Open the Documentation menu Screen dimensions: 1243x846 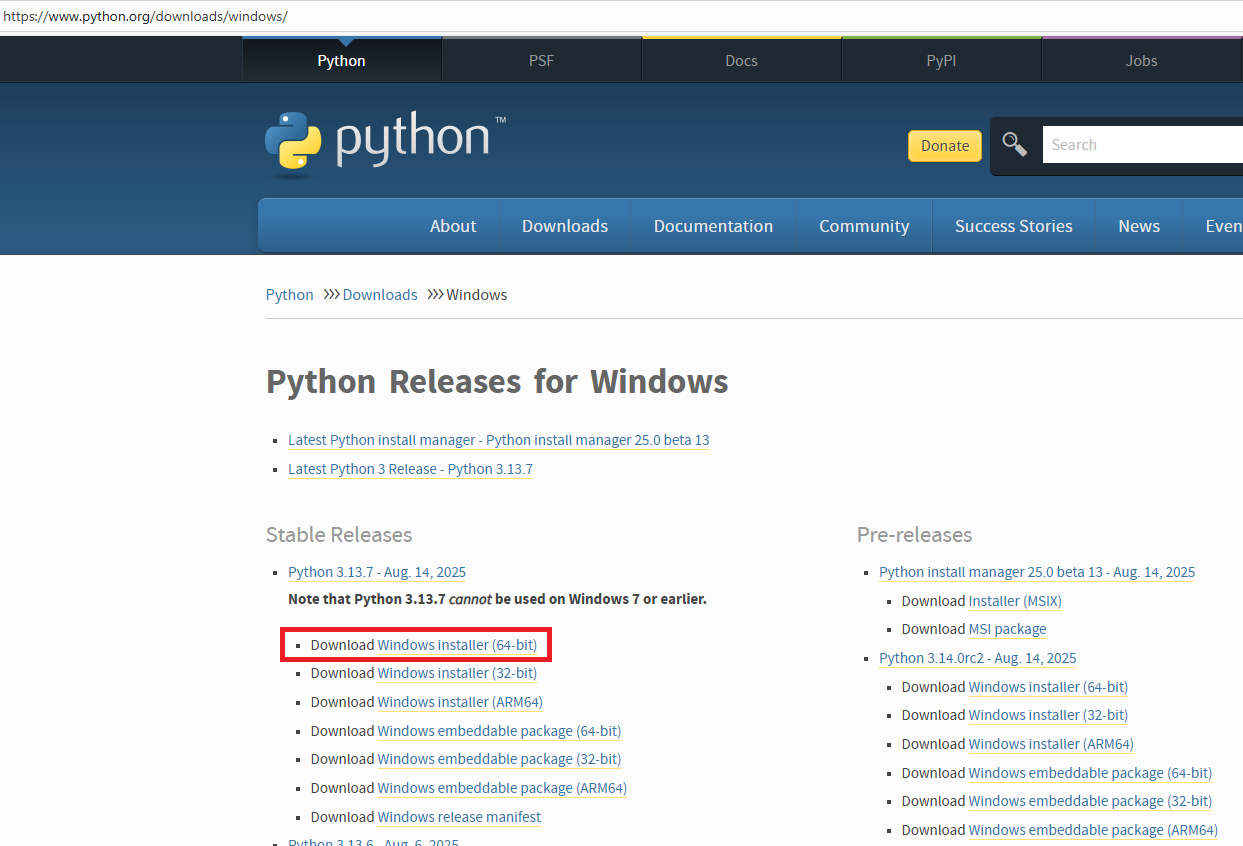[x=713, y=226]
